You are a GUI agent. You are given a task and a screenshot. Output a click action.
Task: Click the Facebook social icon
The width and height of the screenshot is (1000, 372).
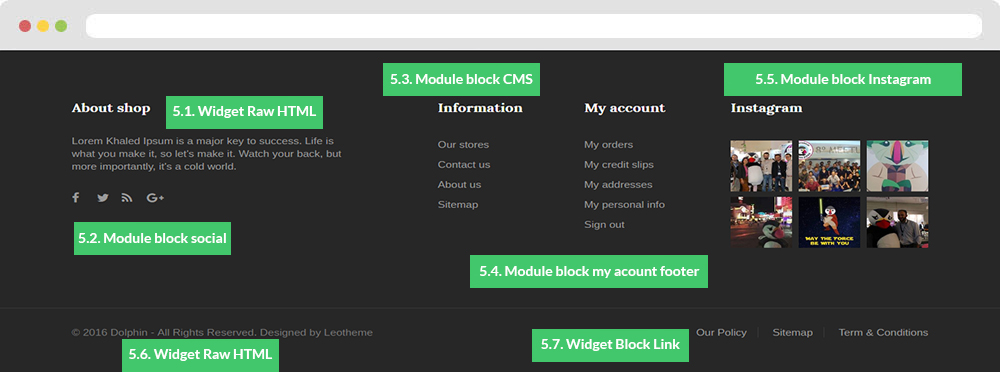75,198
